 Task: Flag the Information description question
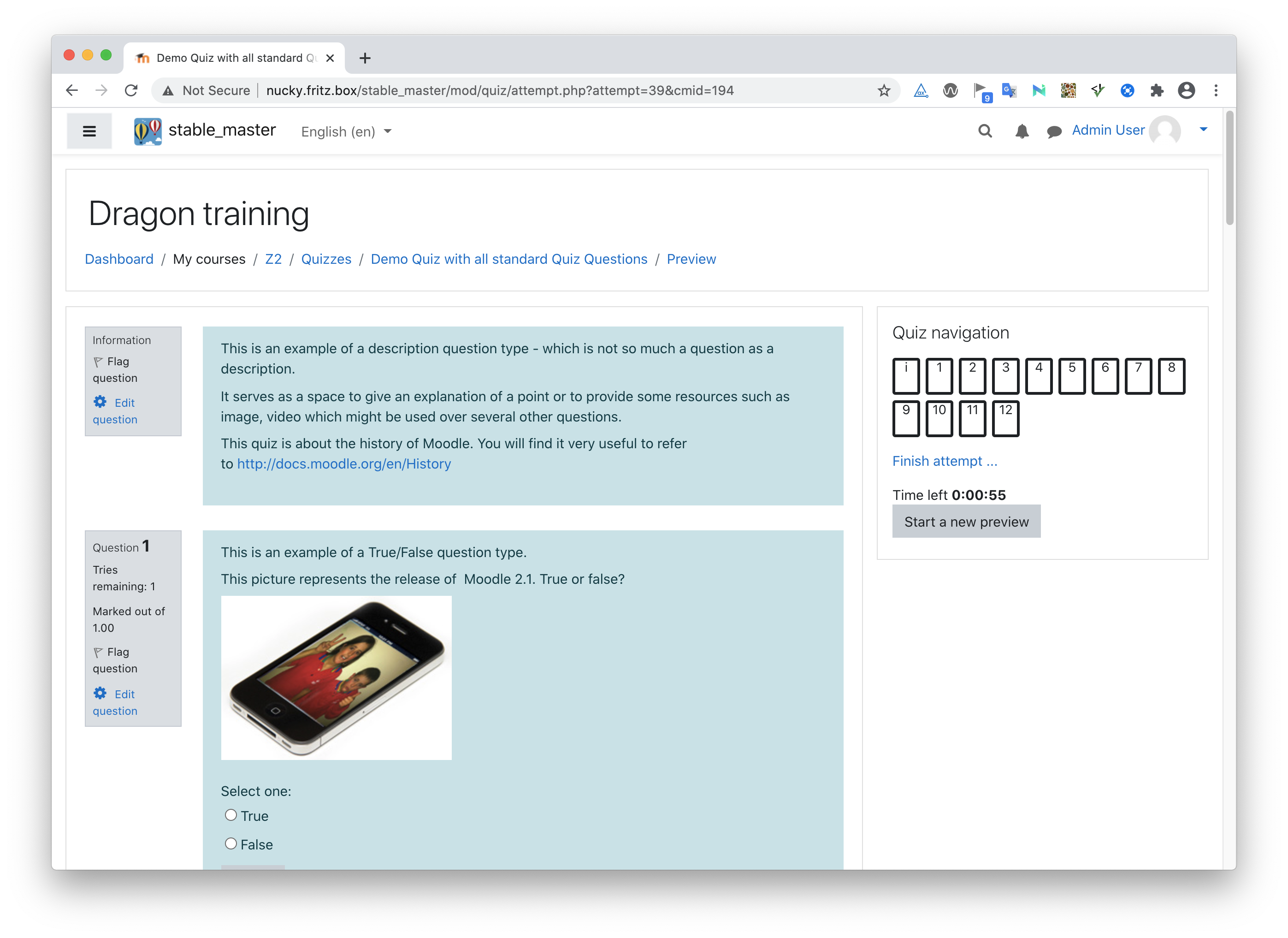coord(98,362)
